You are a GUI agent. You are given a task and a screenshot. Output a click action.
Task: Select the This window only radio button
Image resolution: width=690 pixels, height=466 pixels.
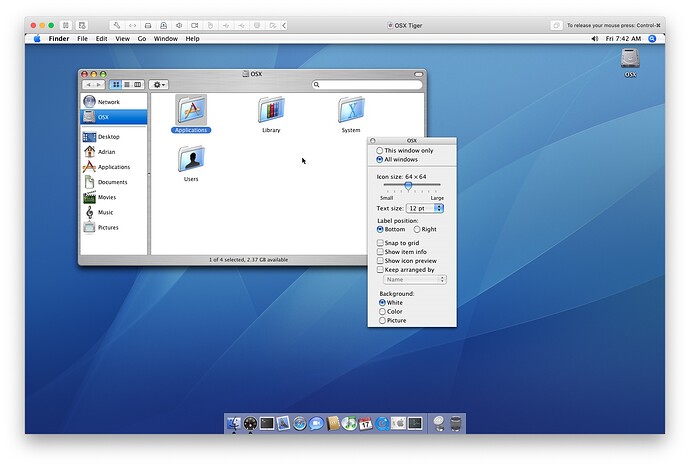click(380, 150)
